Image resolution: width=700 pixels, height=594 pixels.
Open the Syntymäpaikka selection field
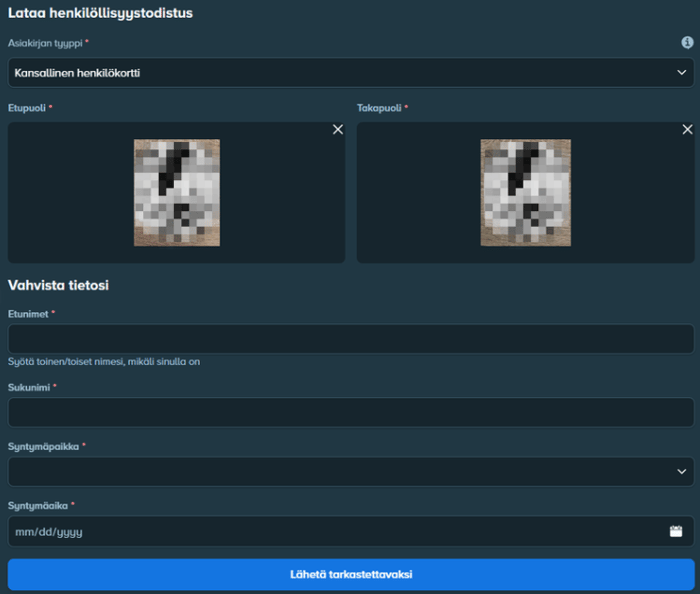[x=351, y=471]
